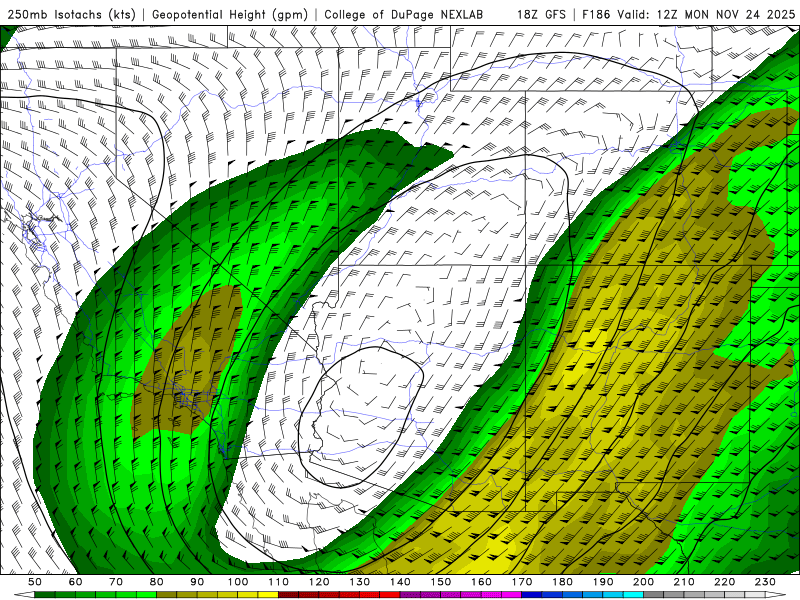The height and width of the screenshot is (600, 800).
Task: Click the 60 value on the color scale
Action: pos(75,582)
